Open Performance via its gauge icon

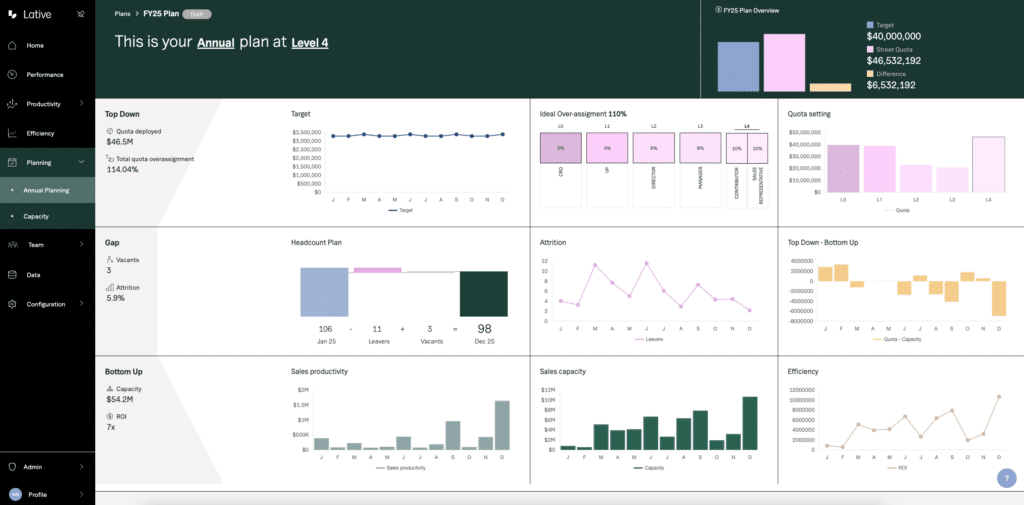12,75
